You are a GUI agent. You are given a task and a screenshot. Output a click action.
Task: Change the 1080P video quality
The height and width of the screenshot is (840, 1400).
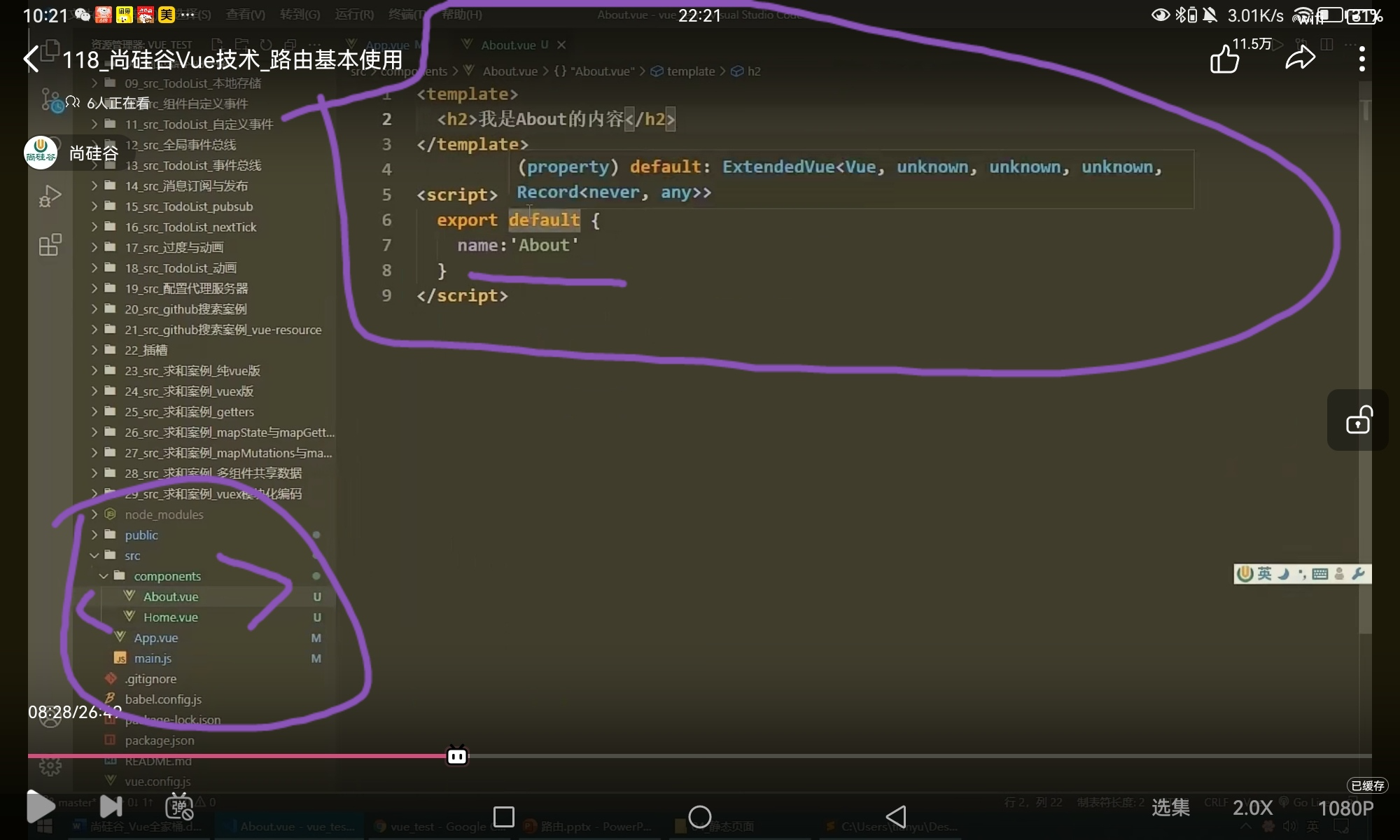coord(1345,808)
